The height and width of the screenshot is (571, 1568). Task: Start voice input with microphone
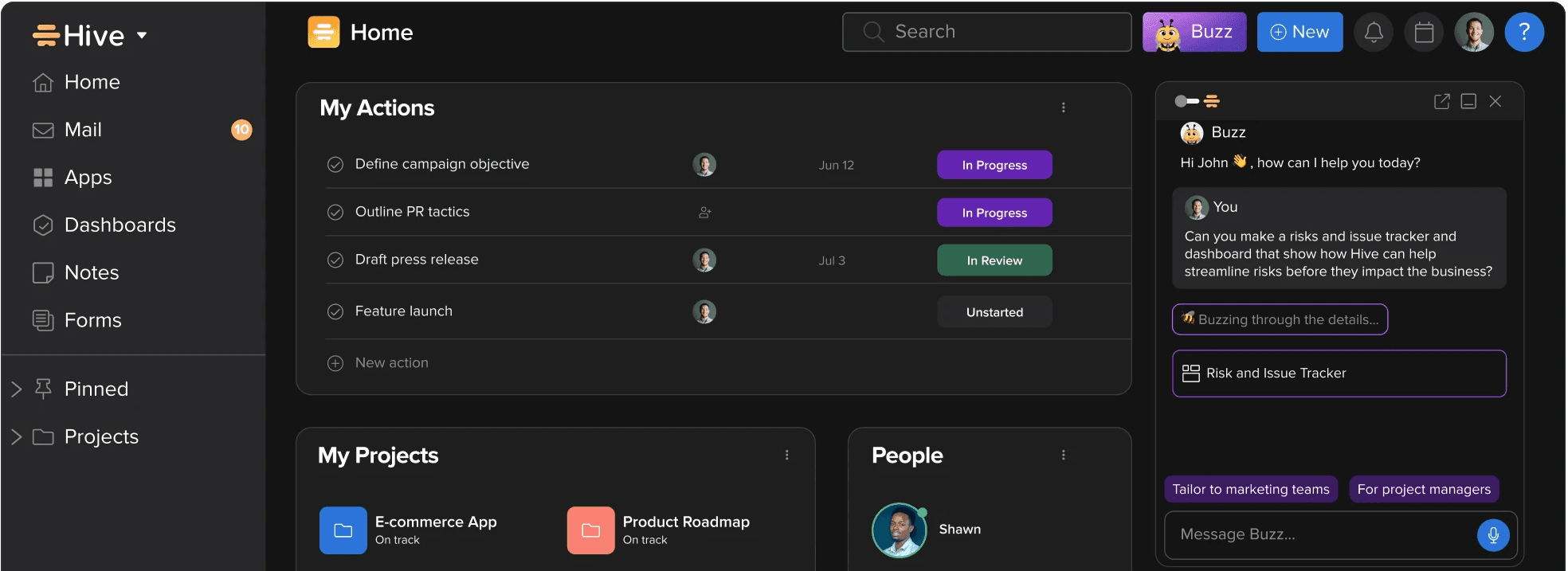1493,535
